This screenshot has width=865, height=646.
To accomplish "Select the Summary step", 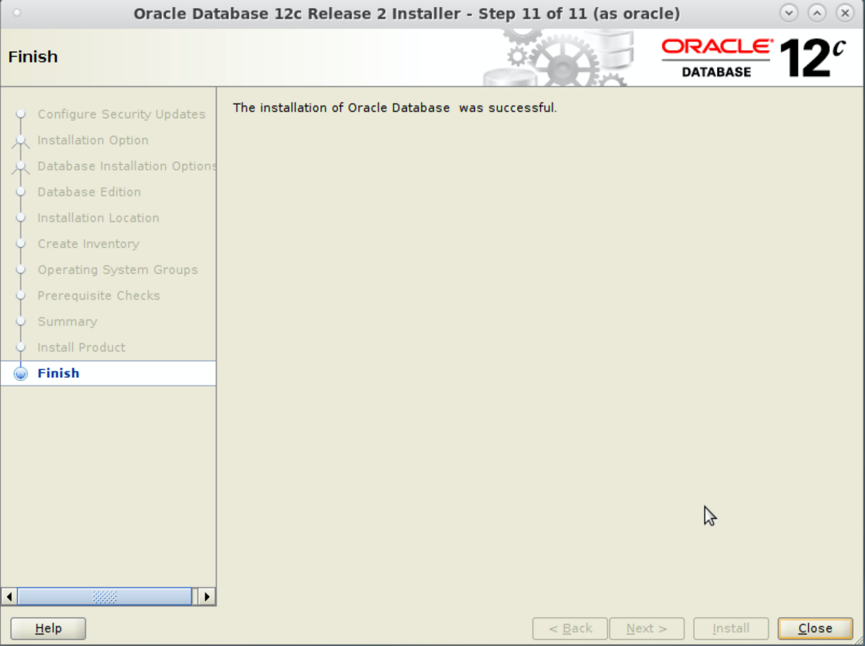I will pos(67,322).
